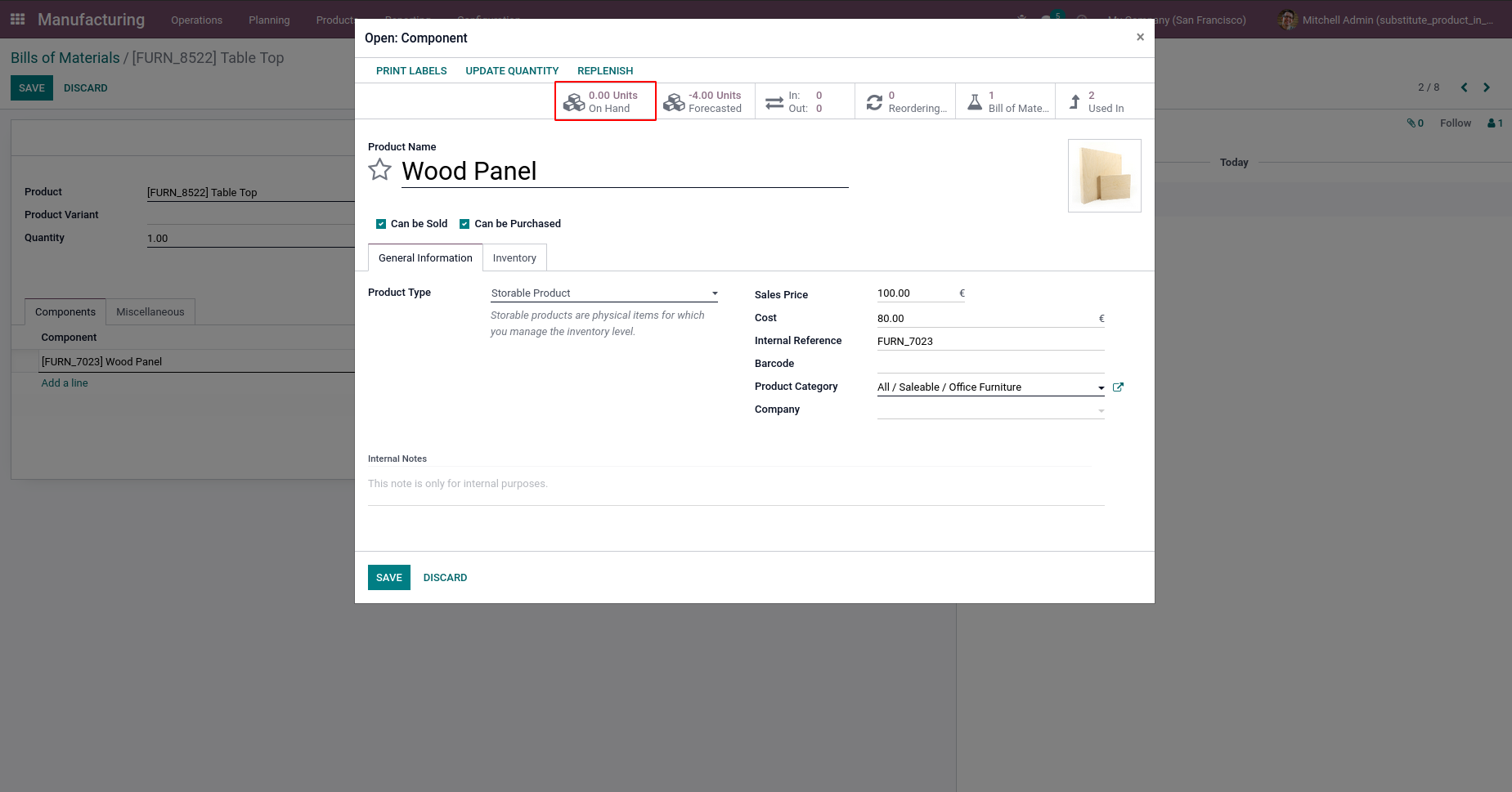Image resolution: width=1512 pixels, height=792 pixels.
Task: Open the Products menu
Action: click(x=335, y=20)
